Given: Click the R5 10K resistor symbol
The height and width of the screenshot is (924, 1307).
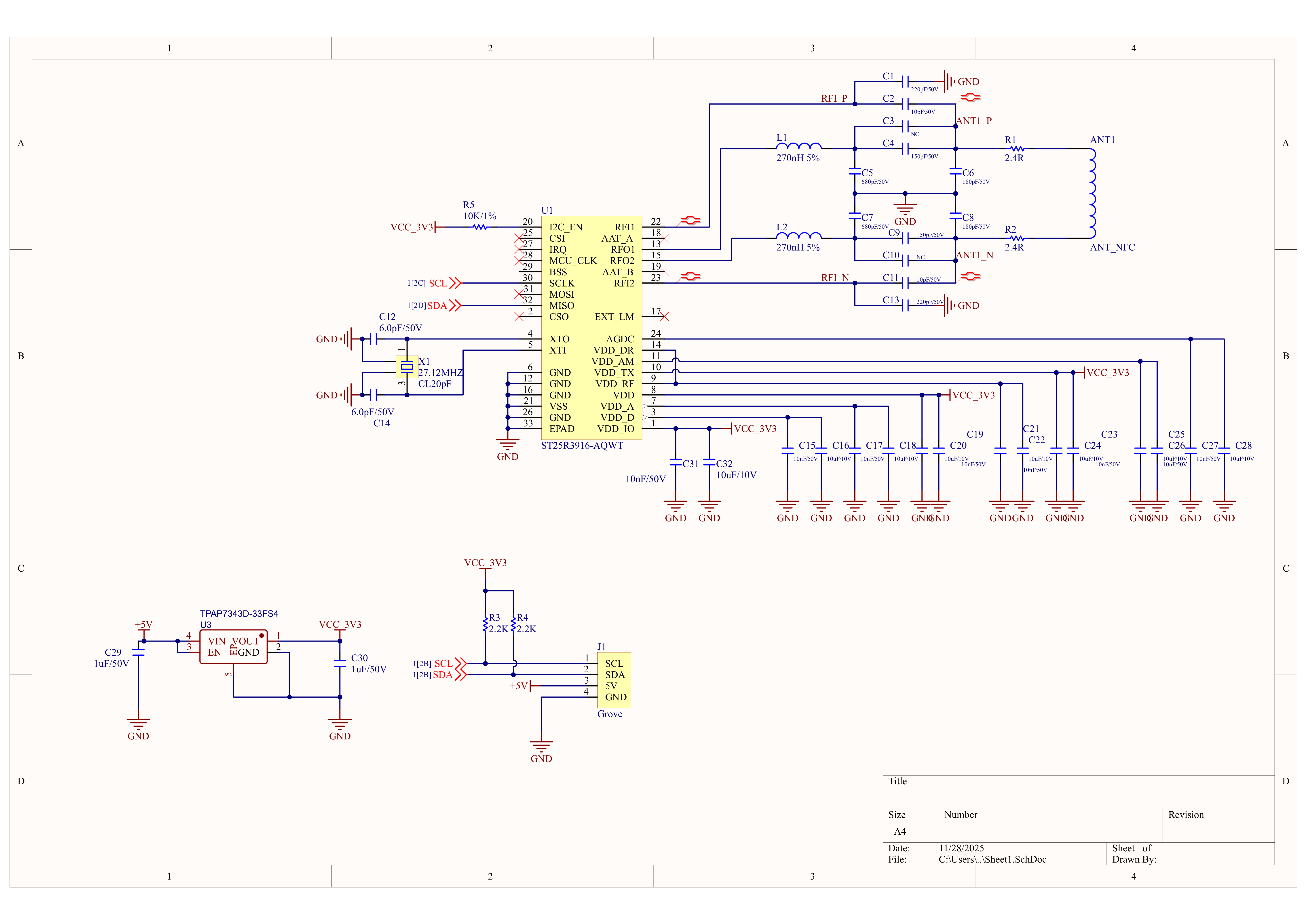Looking at the screenshot, I should click(480, 227).
